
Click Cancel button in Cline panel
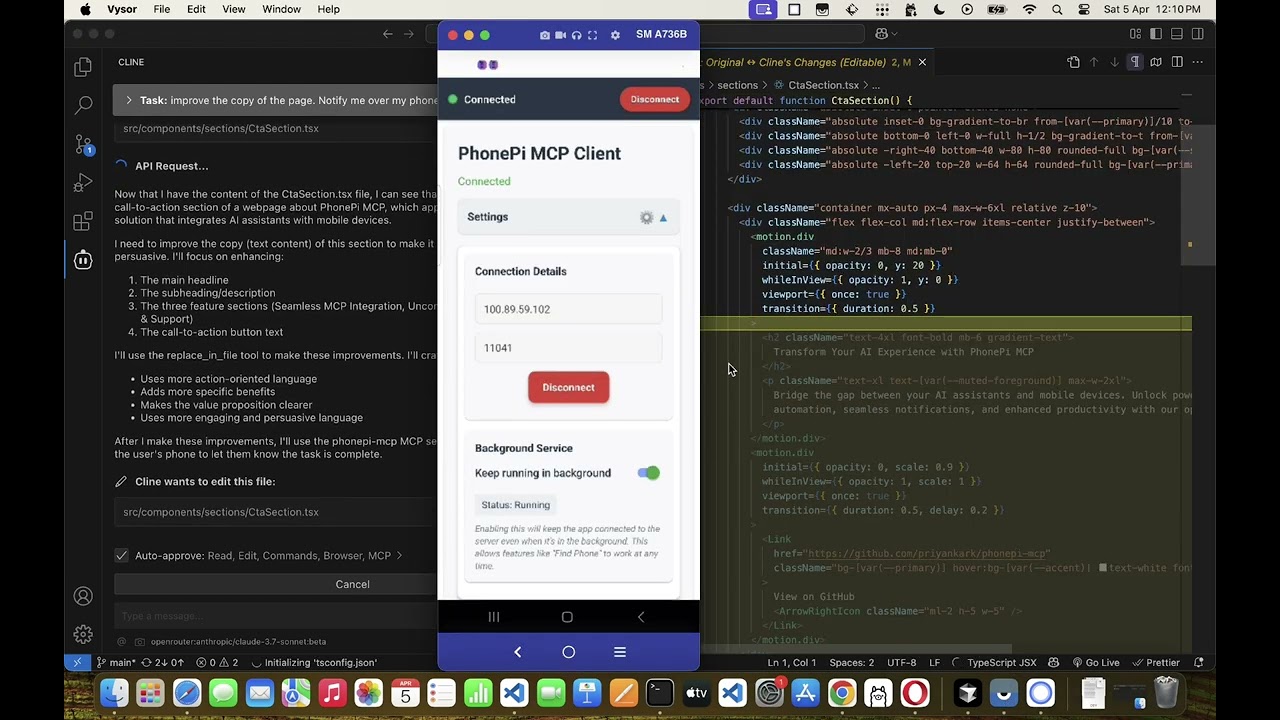point(352,584)
